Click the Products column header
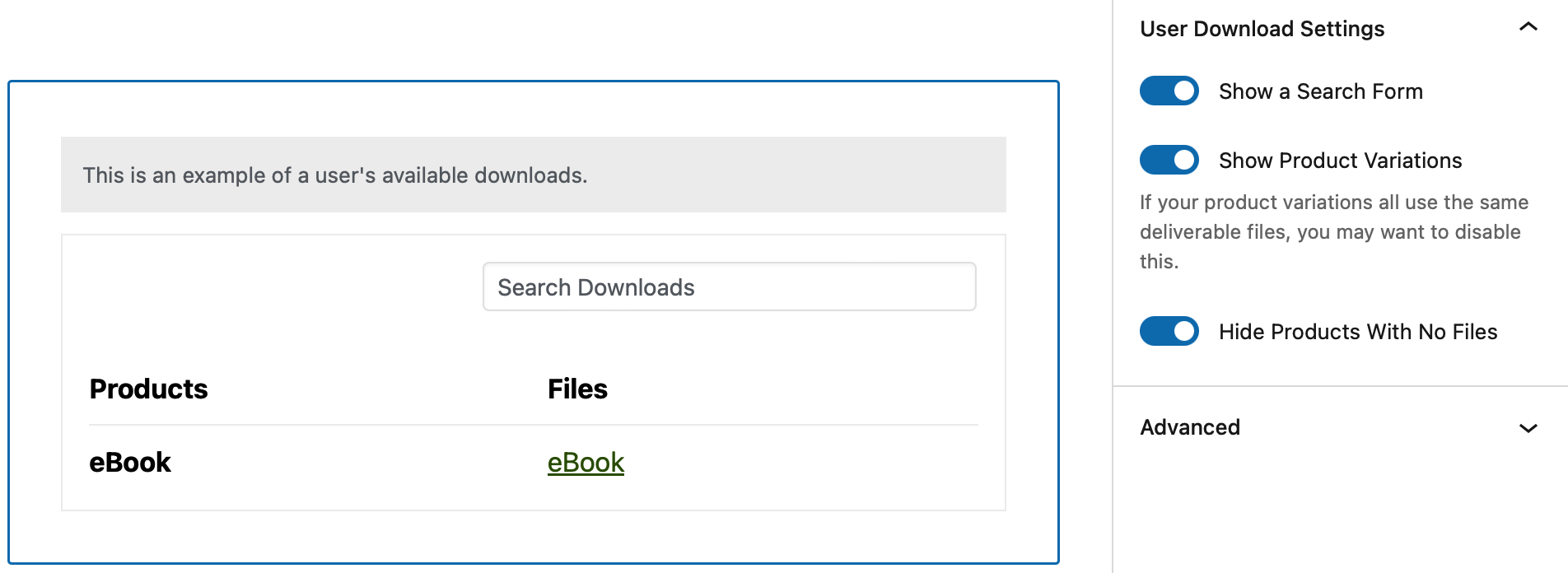 click(x=148, y=389)
